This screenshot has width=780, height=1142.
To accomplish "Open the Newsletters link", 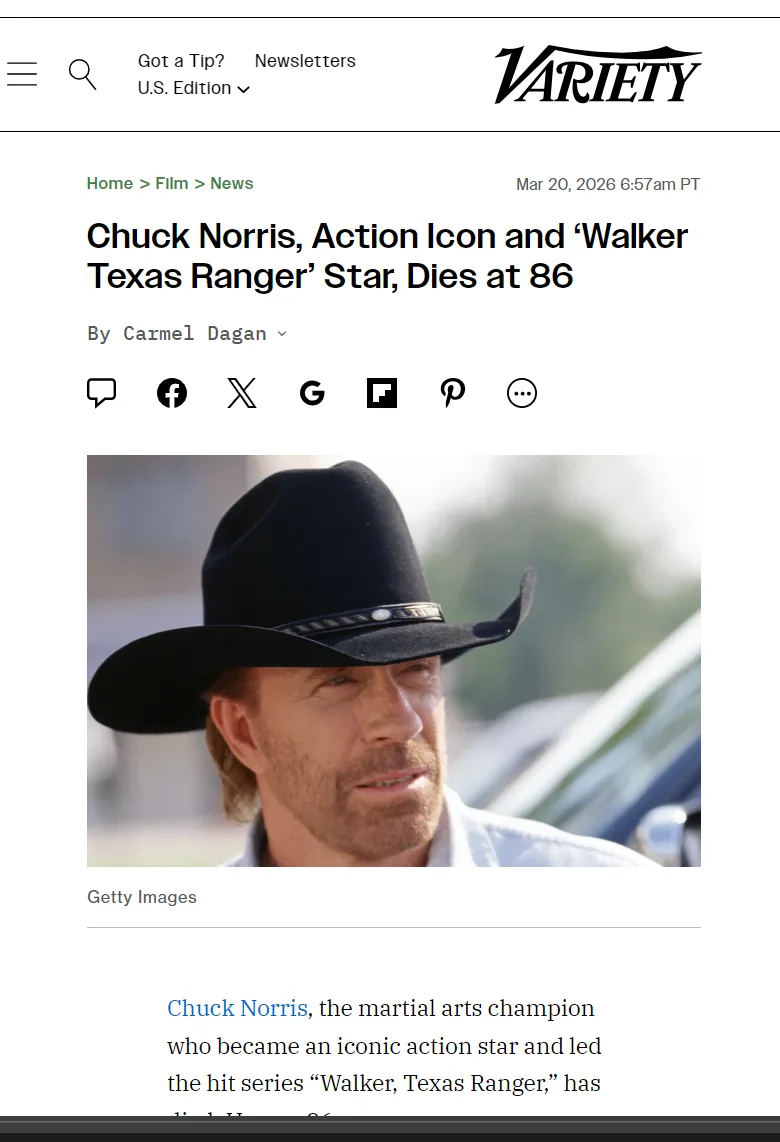I will pos(305,60).
